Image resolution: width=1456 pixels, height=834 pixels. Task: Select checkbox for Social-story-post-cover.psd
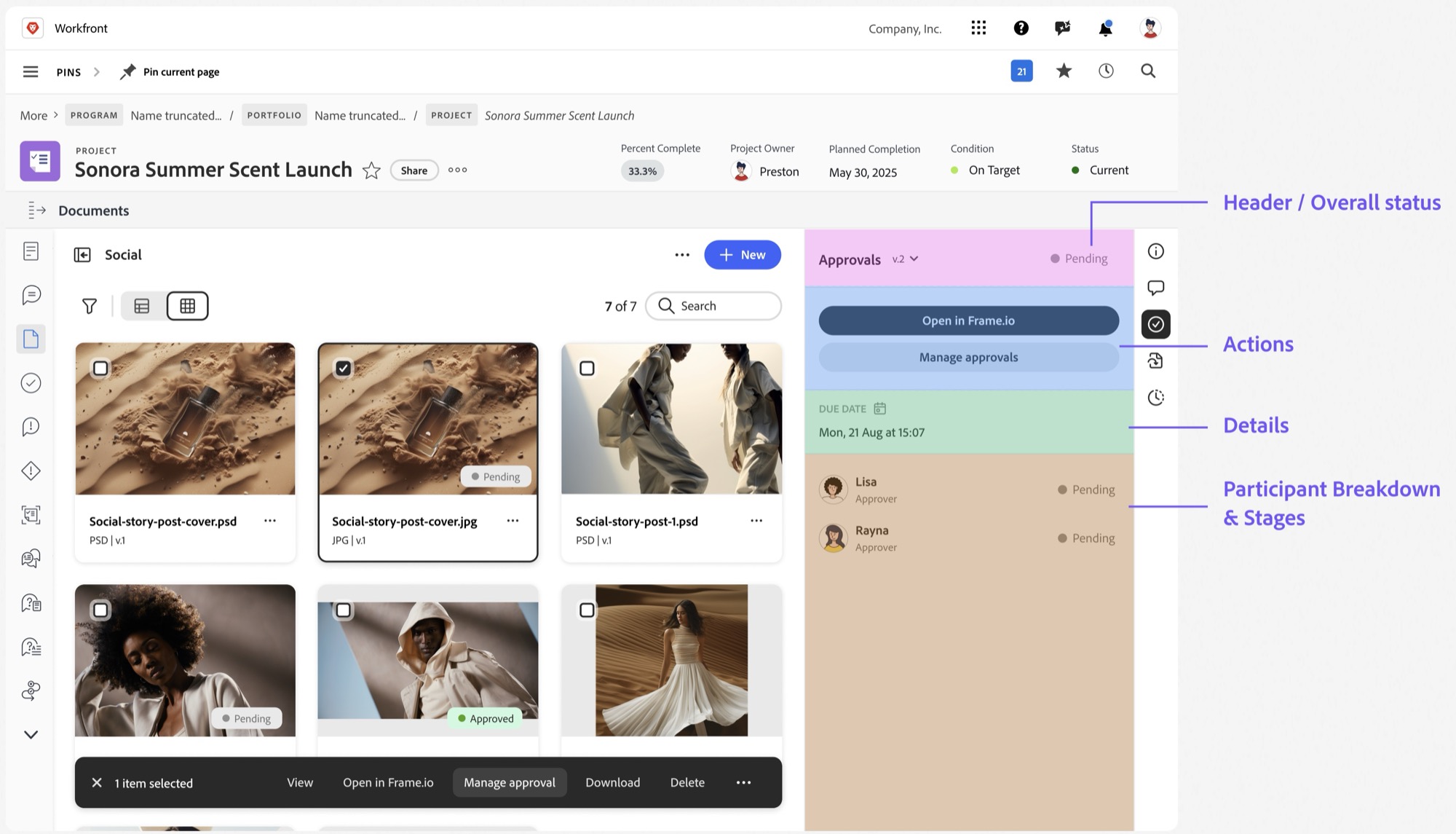coord(100,369)
